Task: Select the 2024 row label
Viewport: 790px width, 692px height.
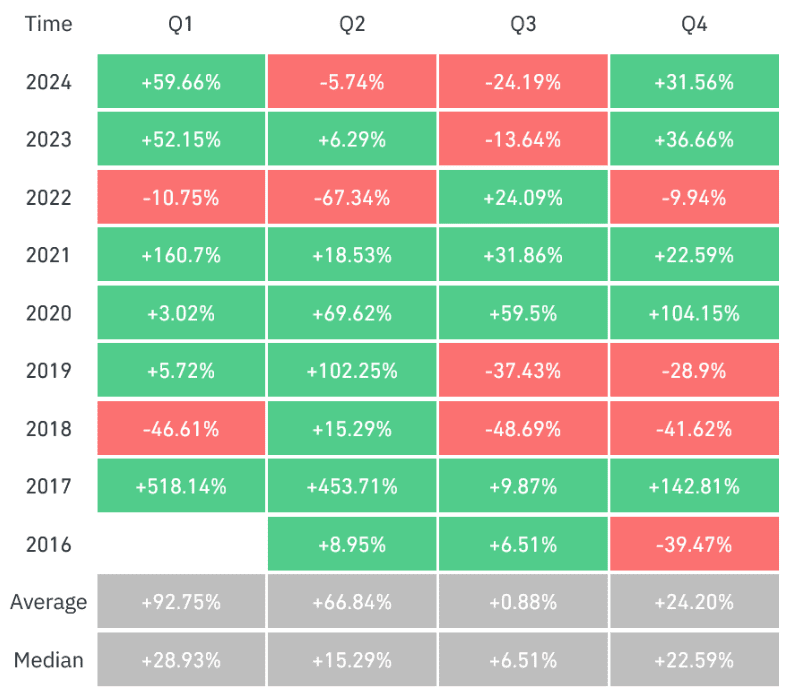Action: 49,82
